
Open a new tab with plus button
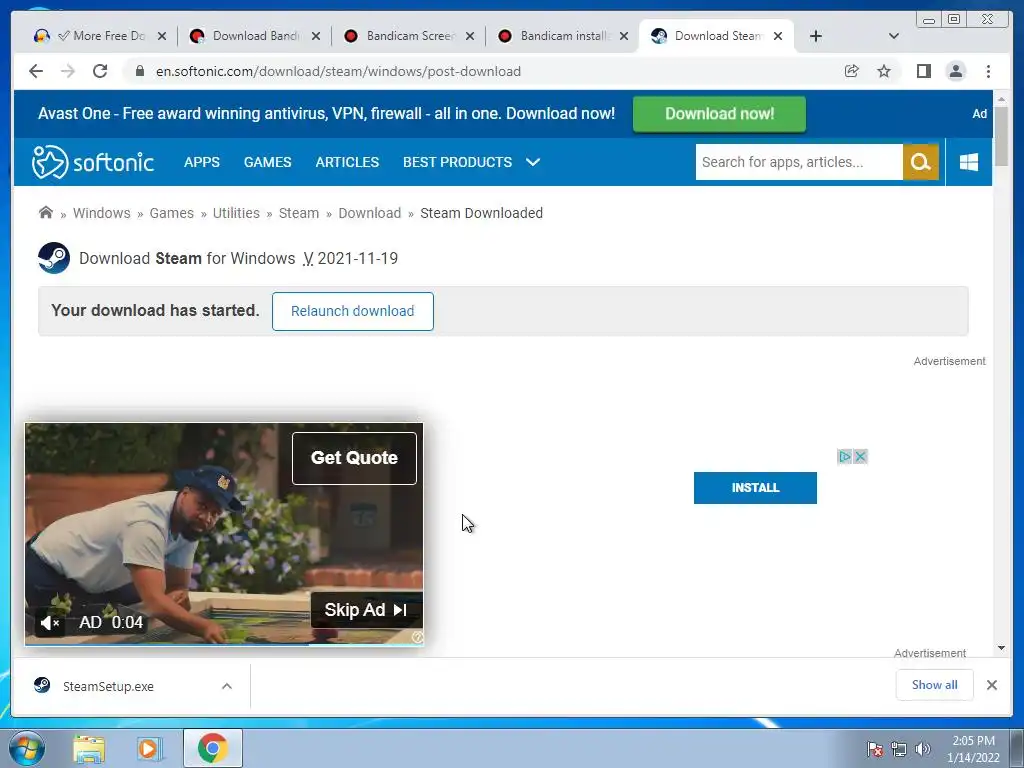[x=816, y=36]
